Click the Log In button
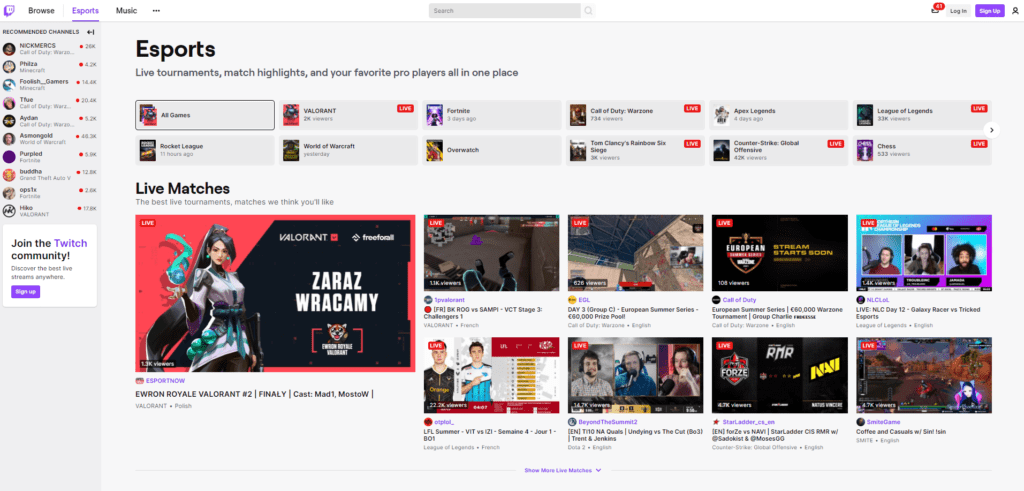 958,11
